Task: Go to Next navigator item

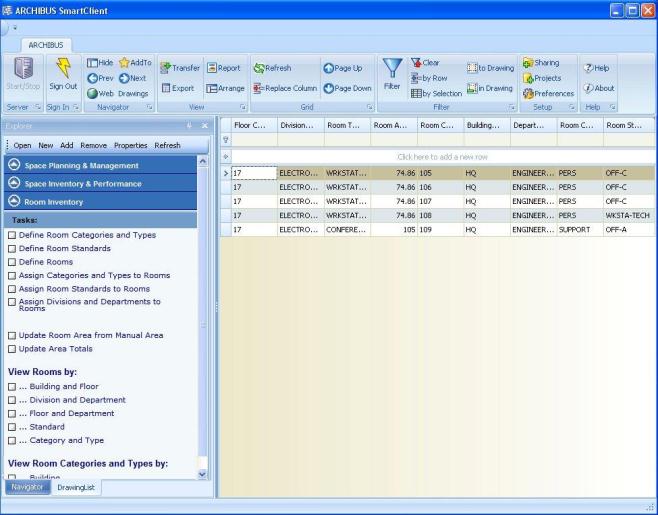Action: [133, 78]
